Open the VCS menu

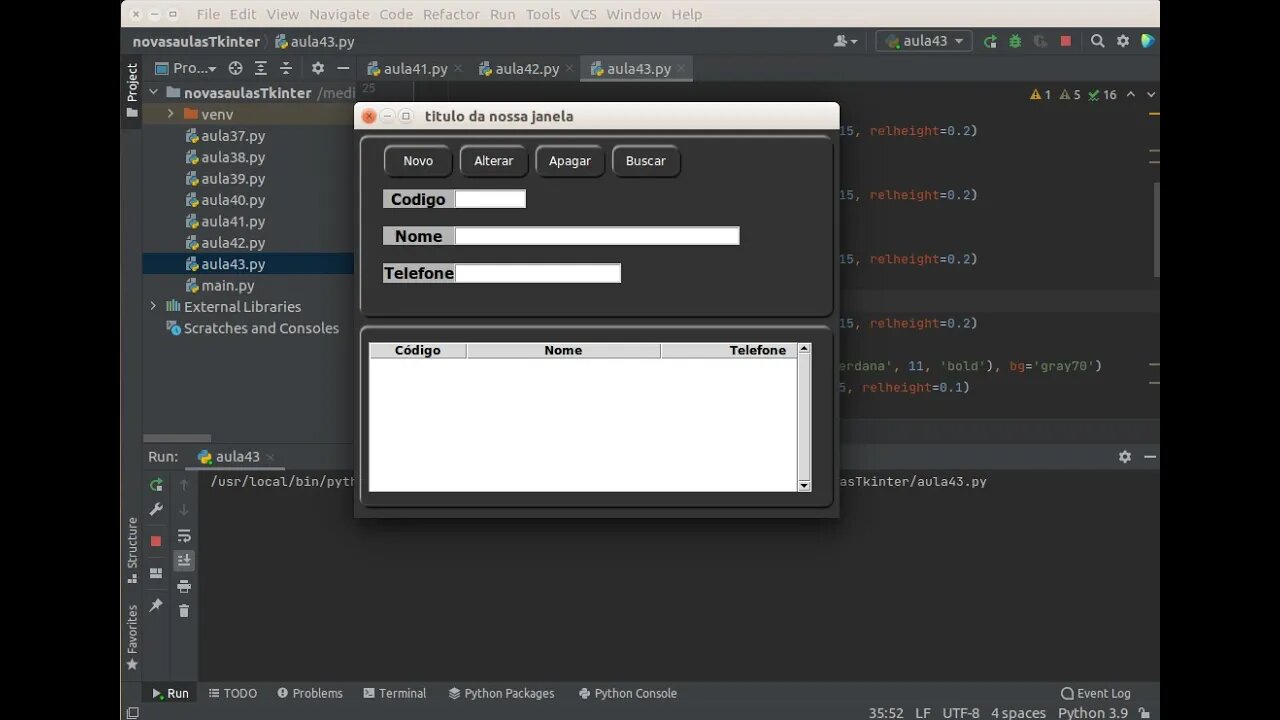pos(583,14)
